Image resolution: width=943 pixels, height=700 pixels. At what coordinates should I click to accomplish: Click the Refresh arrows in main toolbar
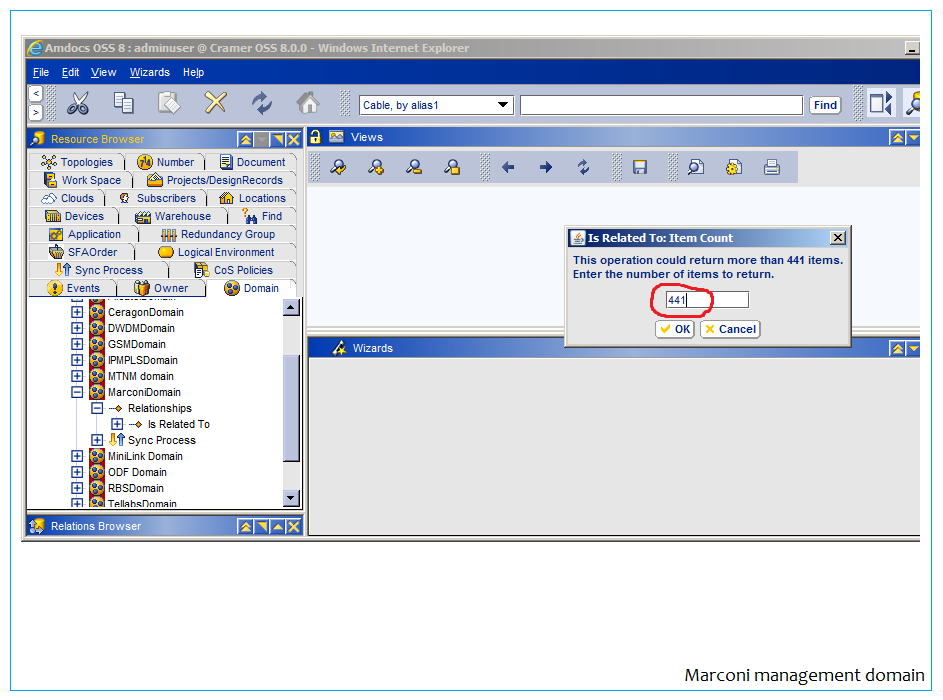(x=262, y=103)
